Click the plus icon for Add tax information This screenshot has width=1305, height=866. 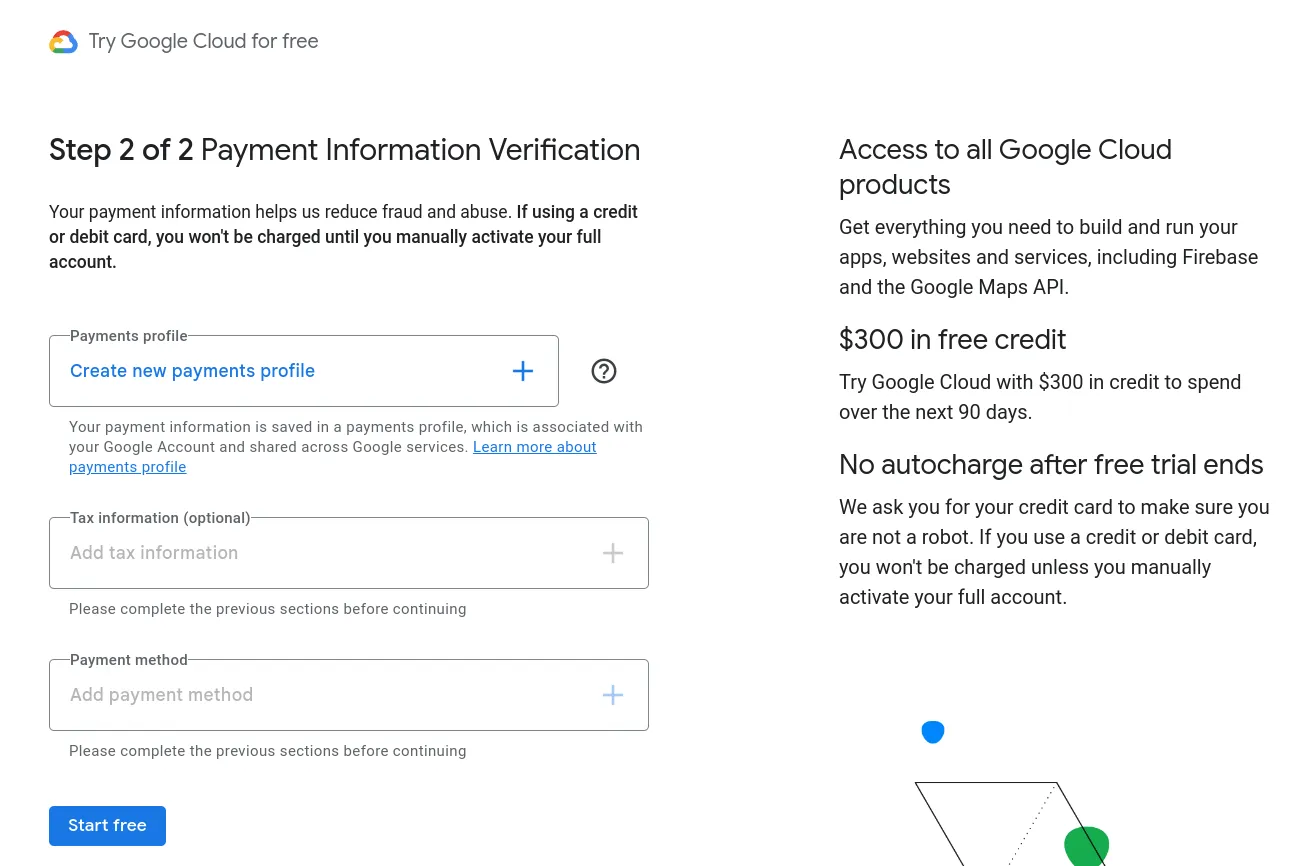point(613,553)
